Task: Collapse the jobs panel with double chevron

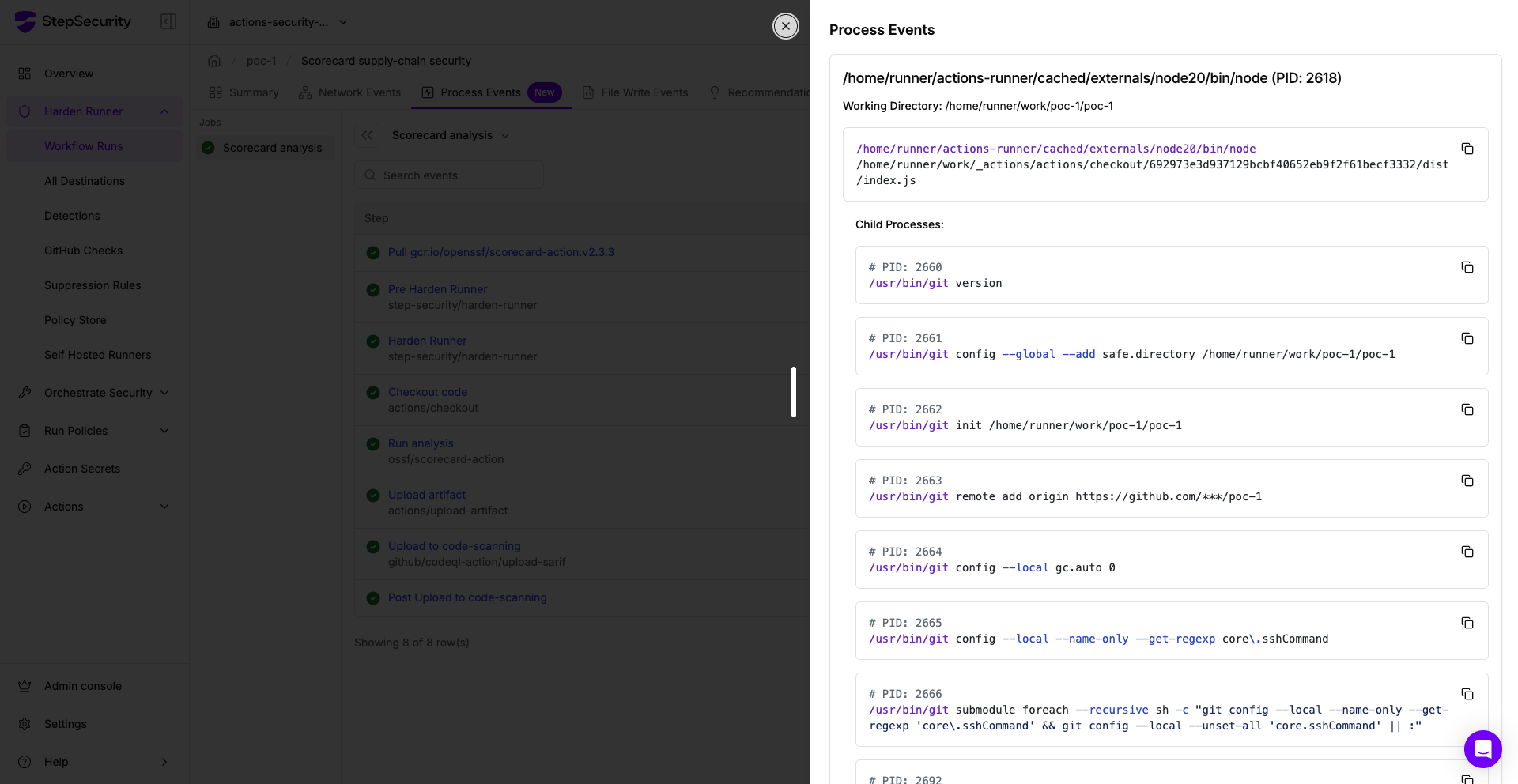Action: click(x=367, y=135)
